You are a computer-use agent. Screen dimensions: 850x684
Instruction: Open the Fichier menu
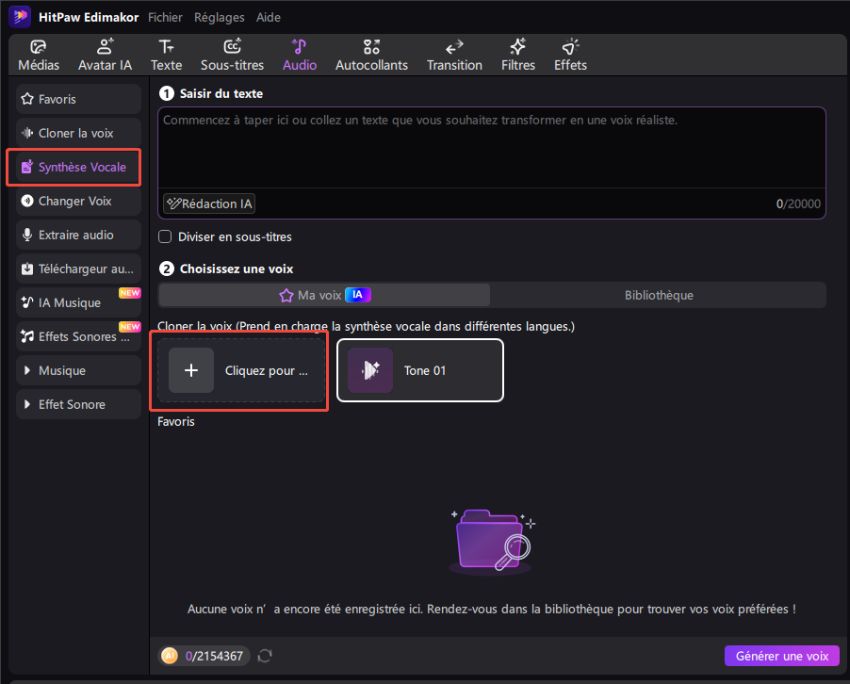coord(165,17)
